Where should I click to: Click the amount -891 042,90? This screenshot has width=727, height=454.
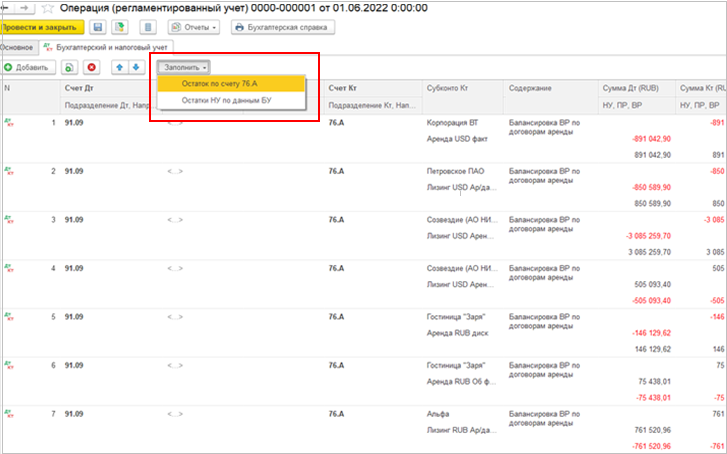click(651, 139)
